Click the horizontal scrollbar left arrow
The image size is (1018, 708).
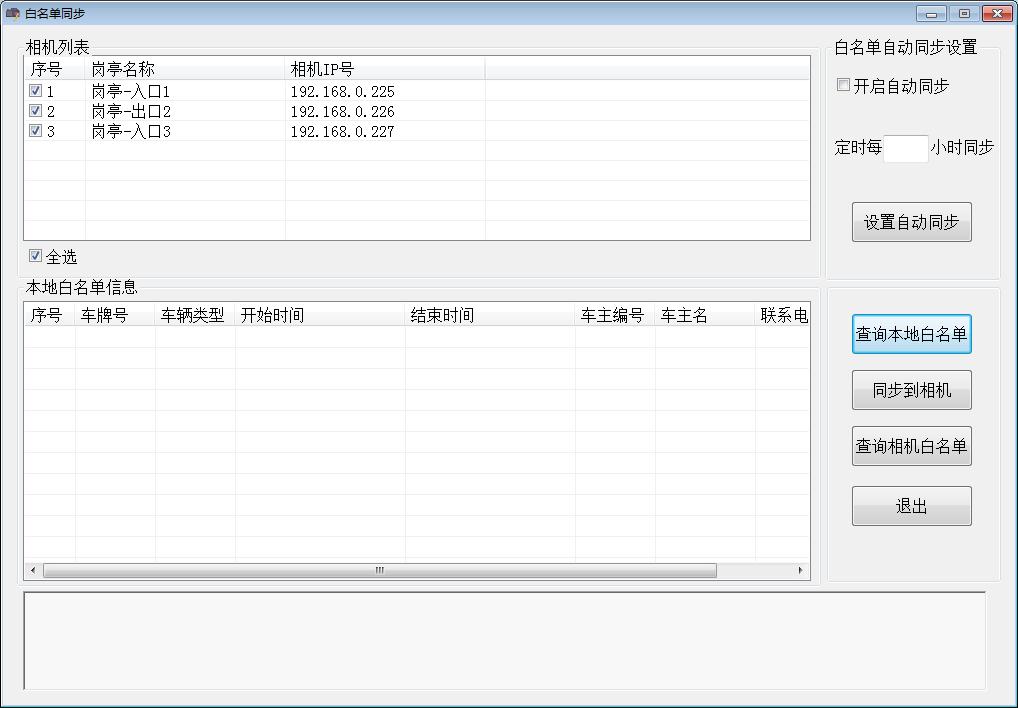33,571
